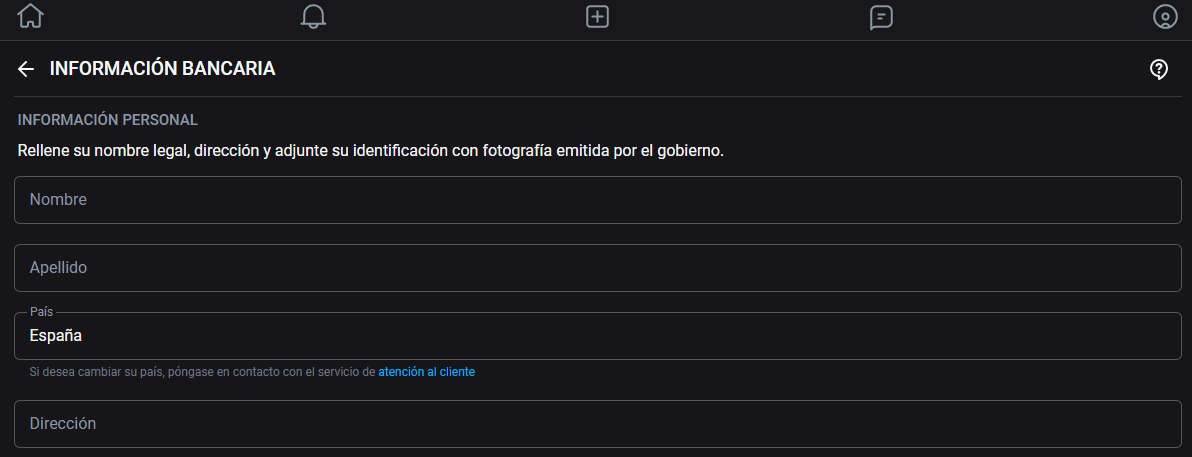Click into the Apellido field

point(598,268)
